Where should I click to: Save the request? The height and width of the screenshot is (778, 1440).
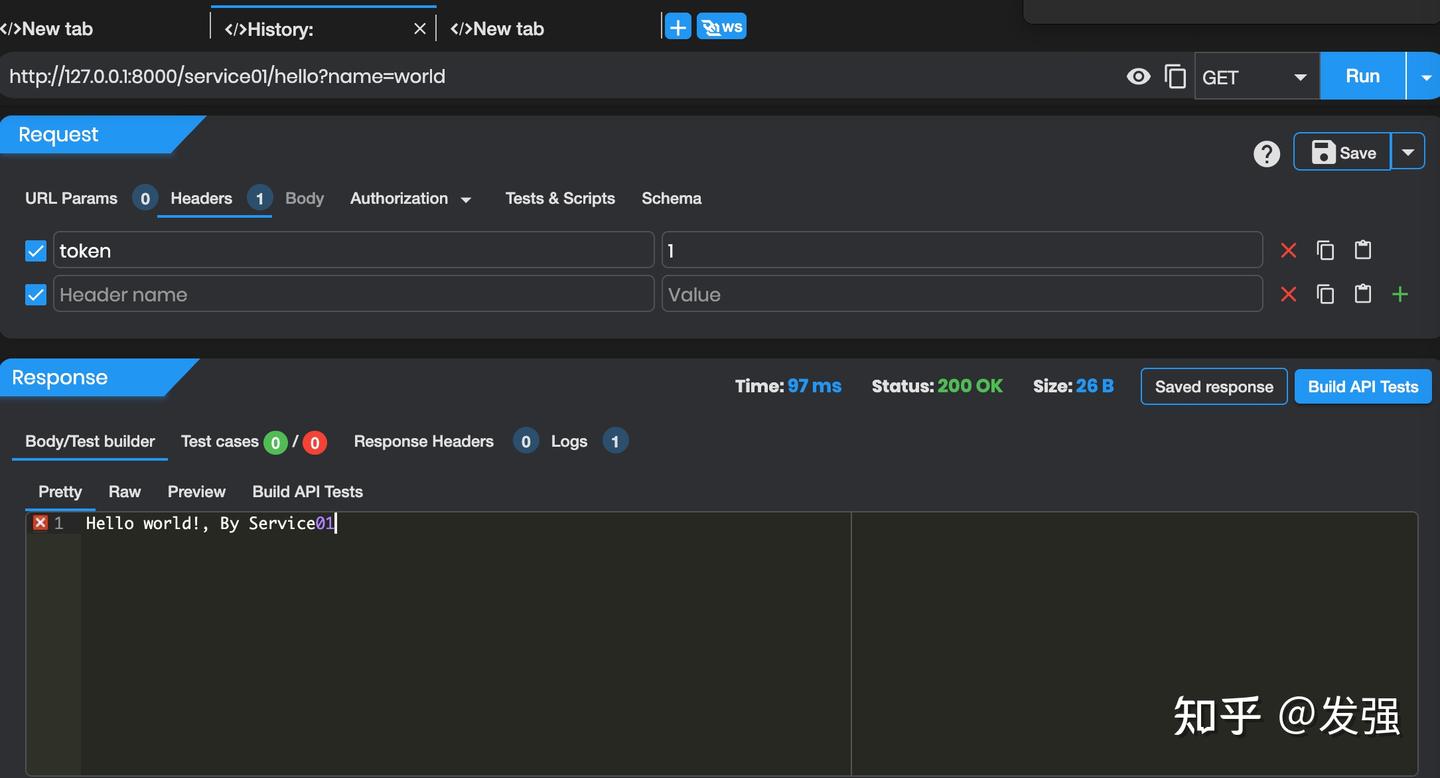[1342, 152]
